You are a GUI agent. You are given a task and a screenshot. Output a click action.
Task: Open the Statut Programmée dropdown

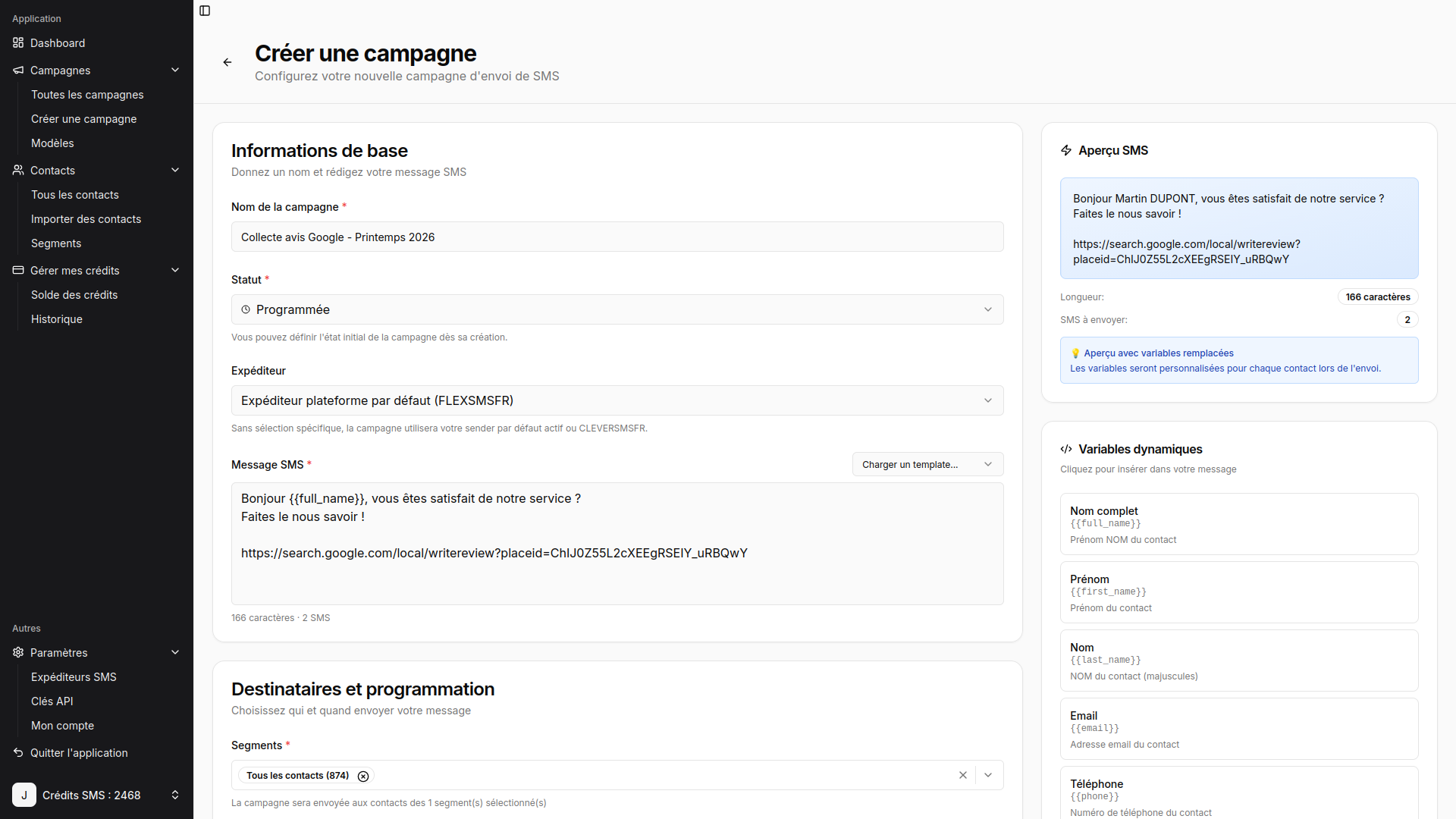pos(617,309)
